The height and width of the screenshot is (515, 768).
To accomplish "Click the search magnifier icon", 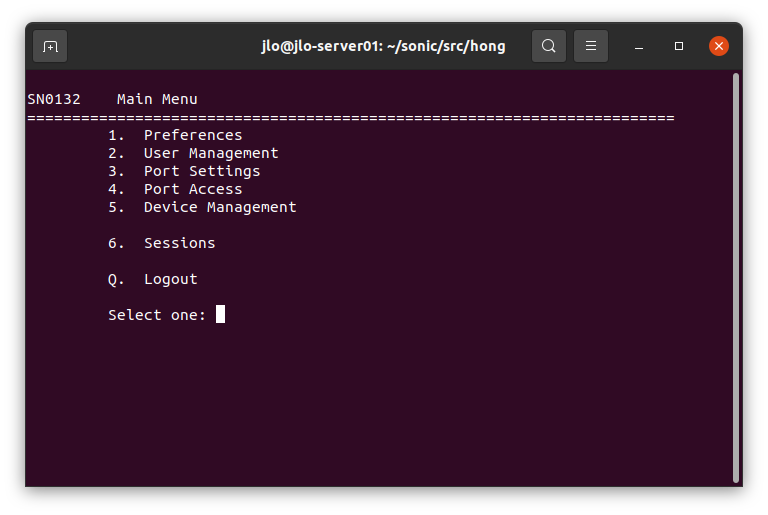I will pyautogui.click(x=549, y=46).
